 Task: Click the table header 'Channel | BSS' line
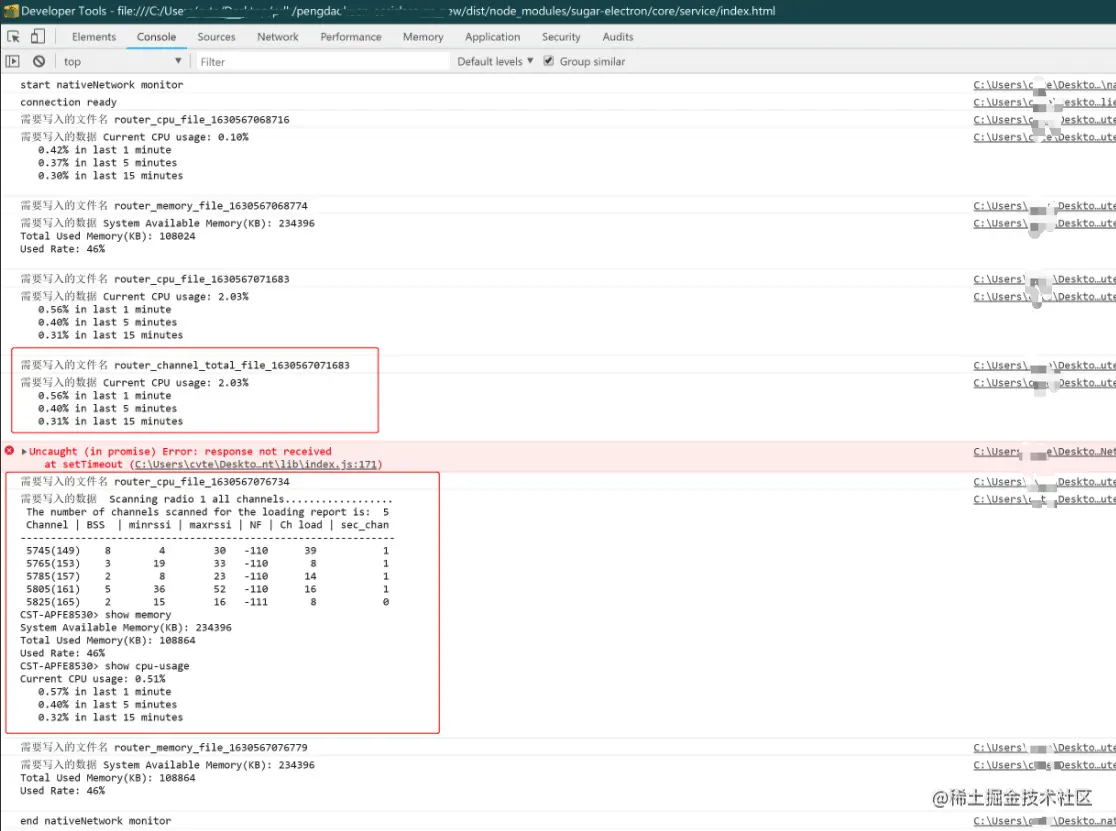207,525
